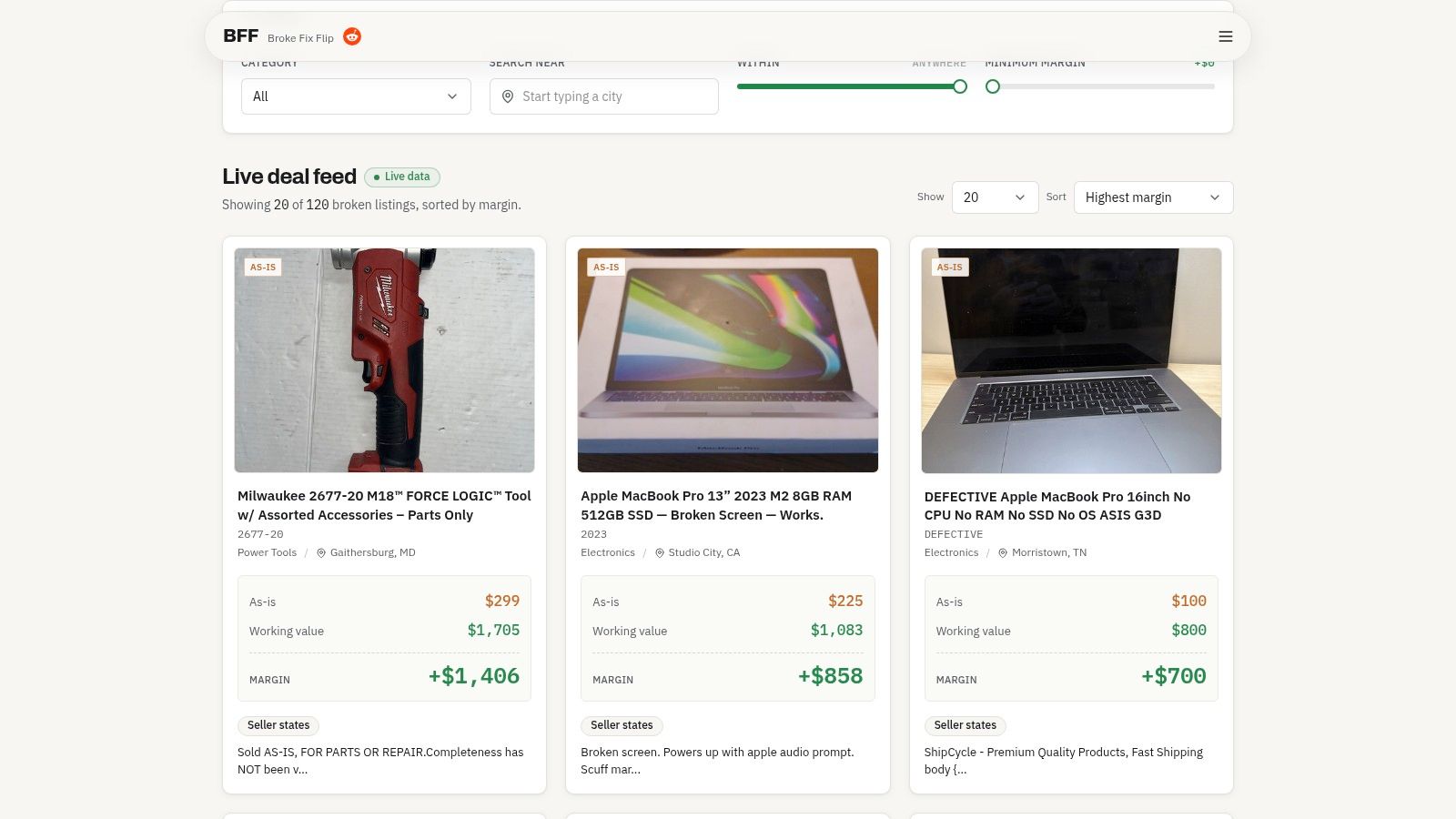Click the Minimum margin slider handle

993,86
